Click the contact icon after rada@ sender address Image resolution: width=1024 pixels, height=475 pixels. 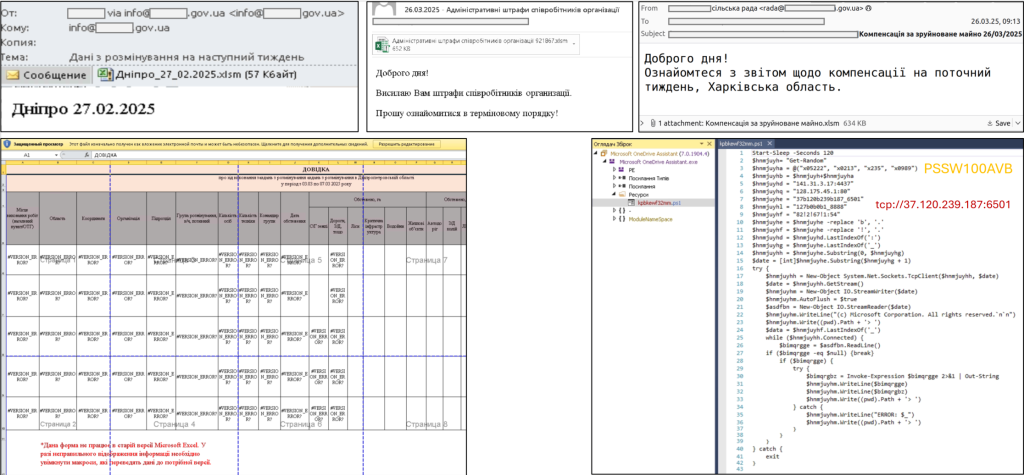click(869, 8)
